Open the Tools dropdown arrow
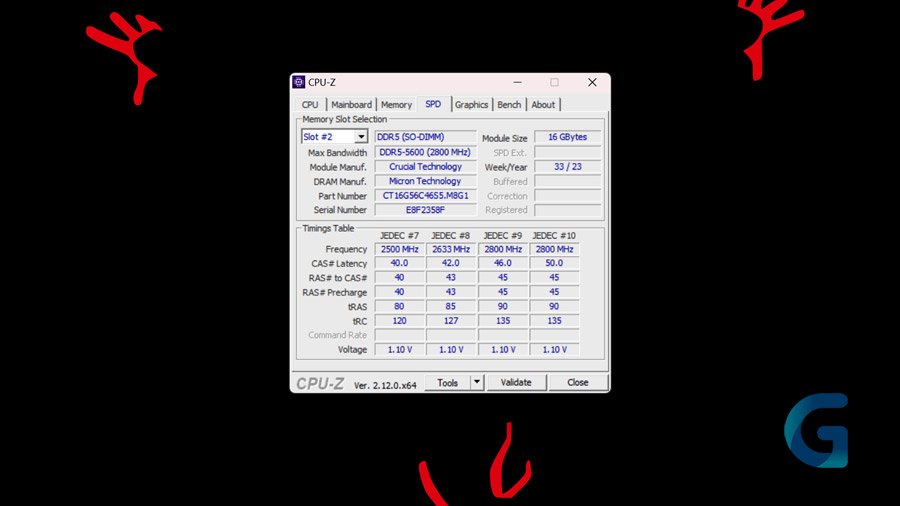This screenshot has height=506, width=900. [x=477, y=382]
